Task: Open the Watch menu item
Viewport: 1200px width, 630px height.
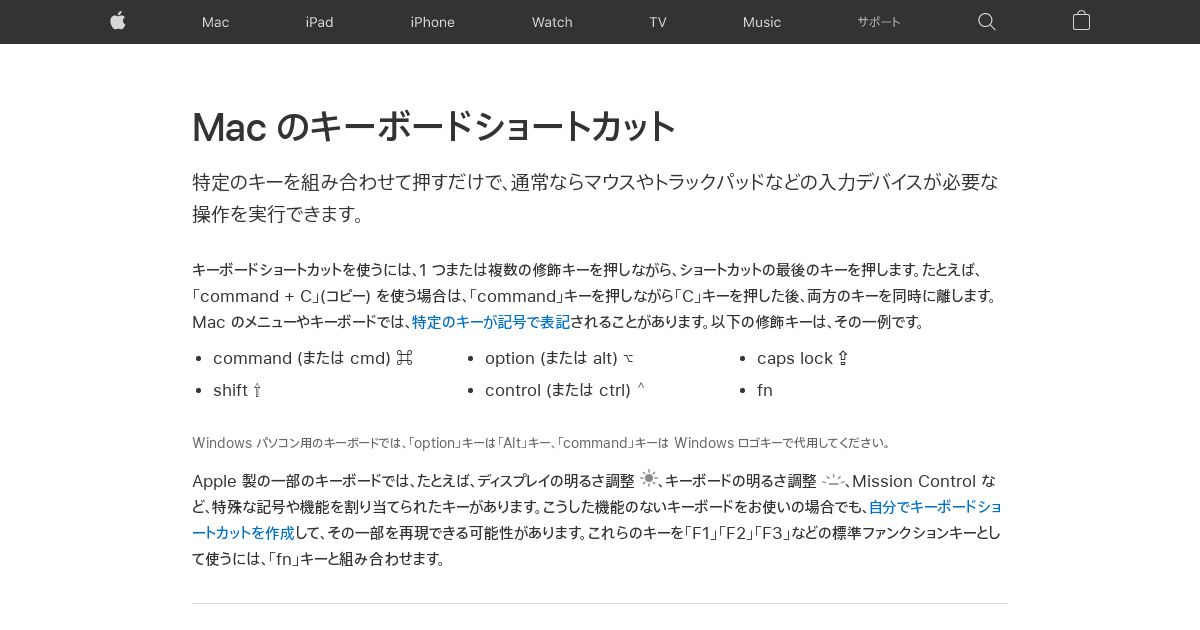Action: click(x=552, y=22)
